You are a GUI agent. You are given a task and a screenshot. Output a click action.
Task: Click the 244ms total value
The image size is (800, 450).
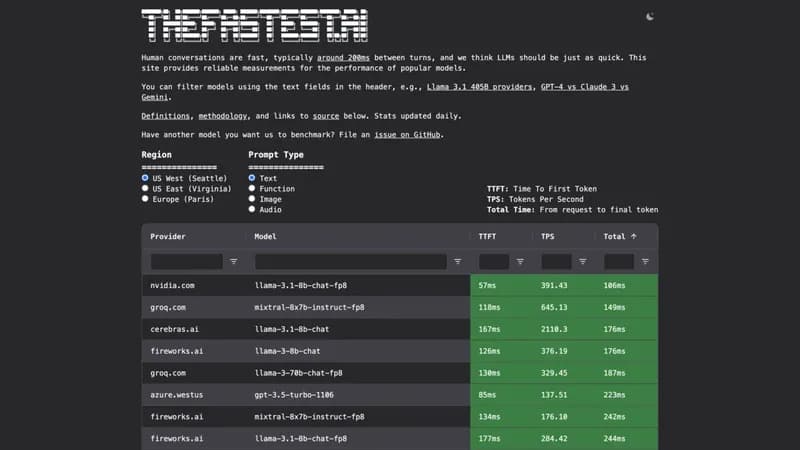[x=614, y=438]
